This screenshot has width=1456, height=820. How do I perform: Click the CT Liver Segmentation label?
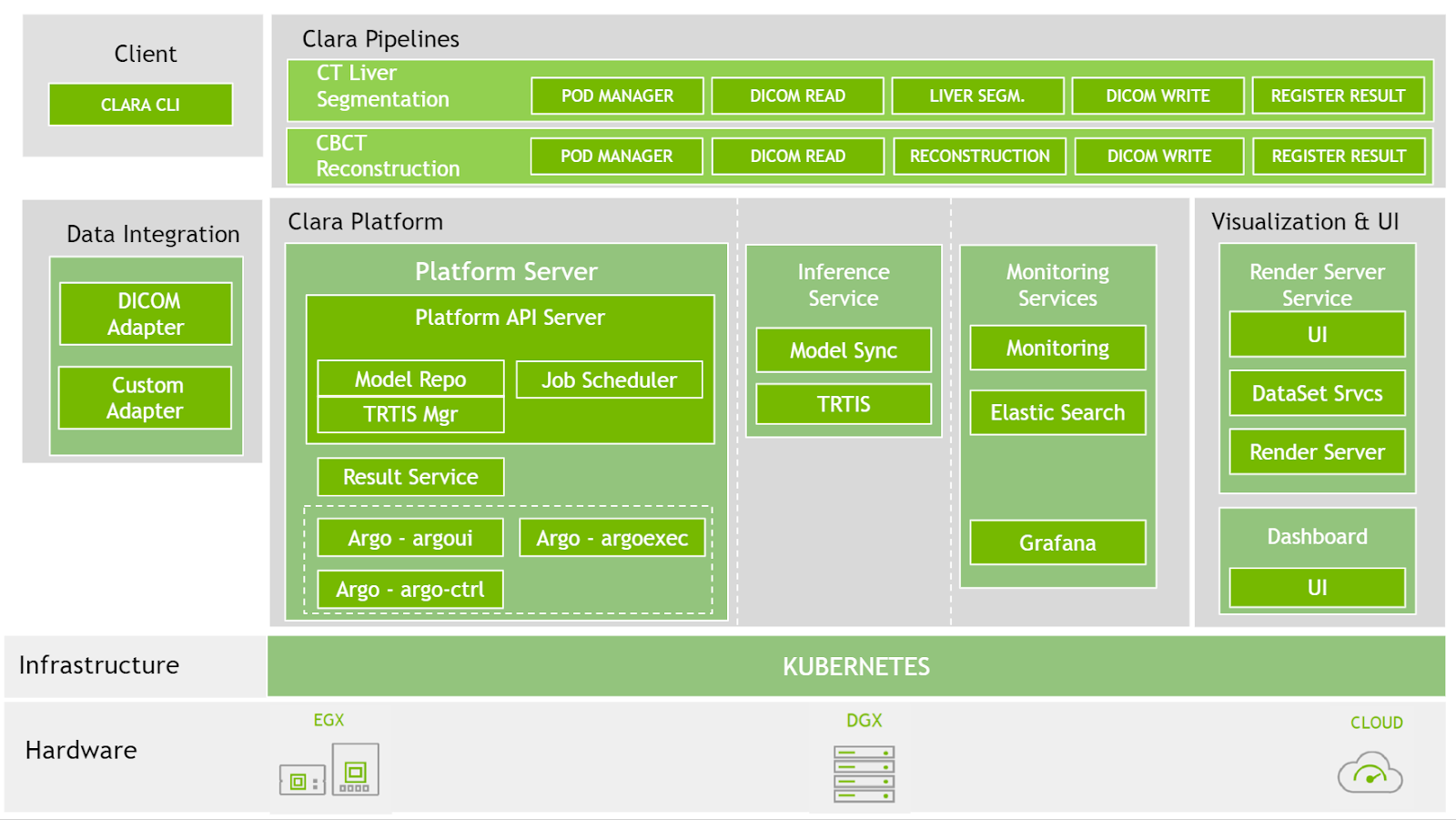coord(382,86)
